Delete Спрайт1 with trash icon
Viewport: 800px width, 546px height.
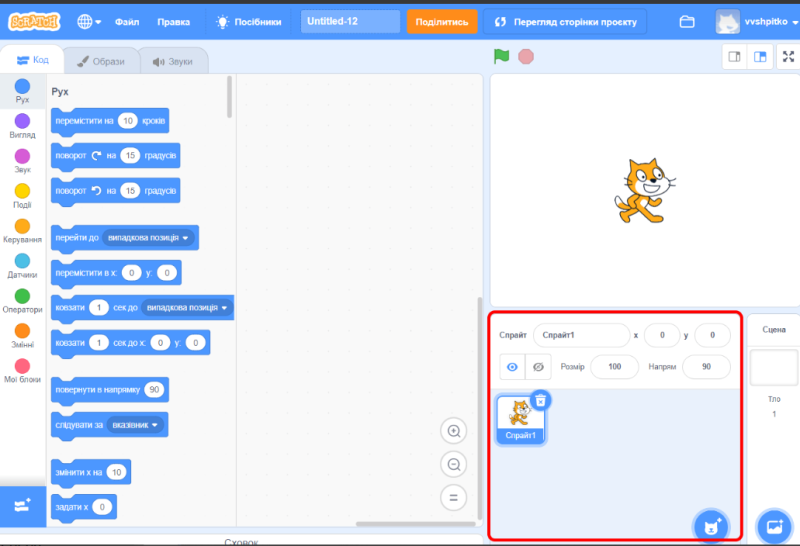[x=540, y=400]
